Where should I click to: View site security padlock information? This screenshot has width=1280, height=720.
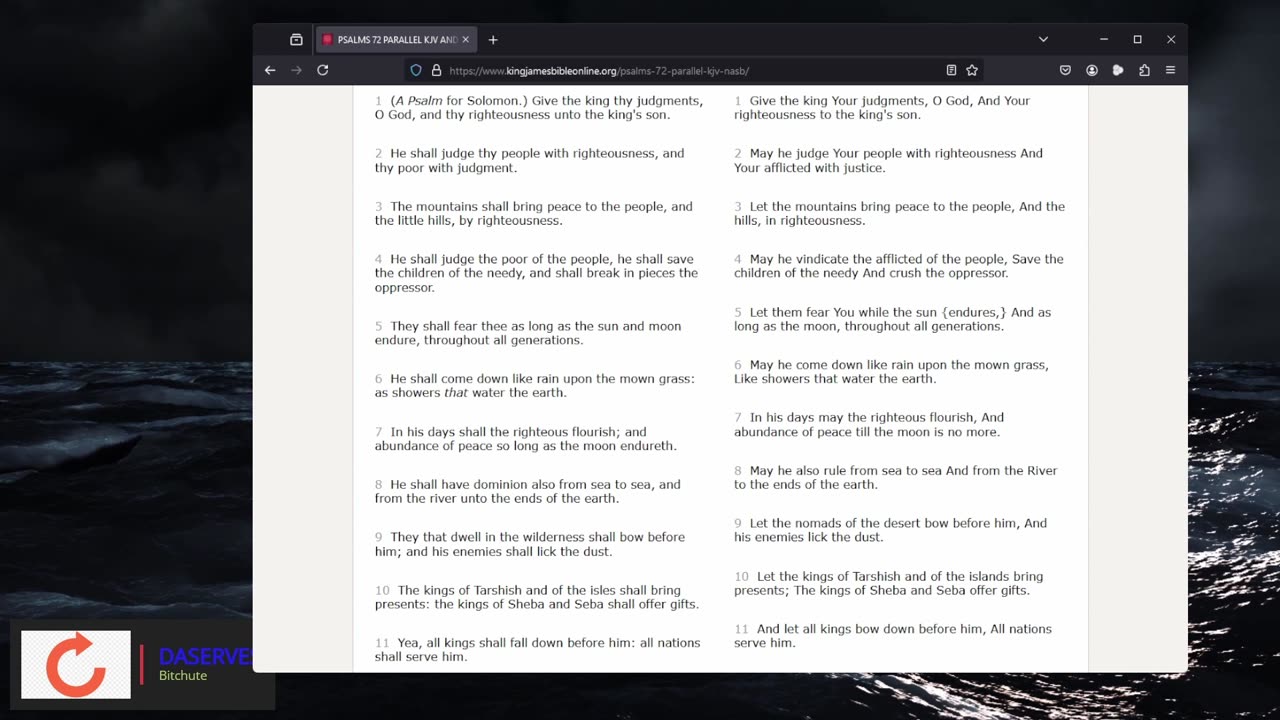point(436,71)
